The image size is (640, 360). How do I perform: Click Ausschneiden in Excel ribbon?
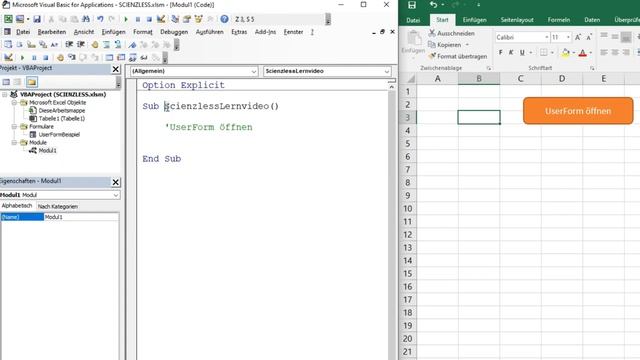click(x=451, y=33)
